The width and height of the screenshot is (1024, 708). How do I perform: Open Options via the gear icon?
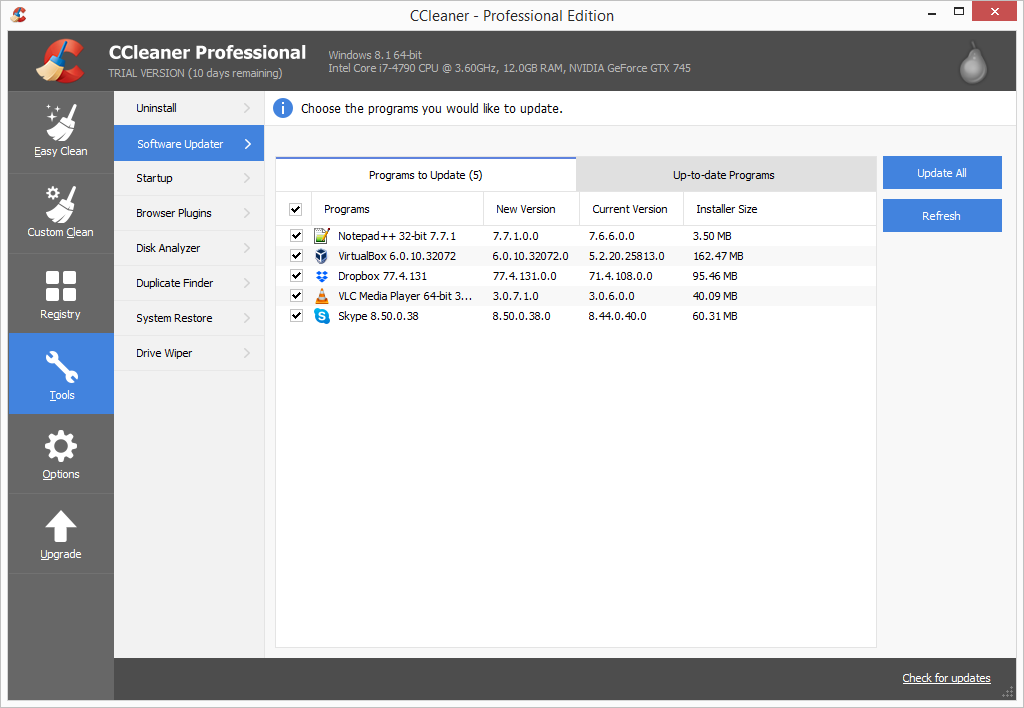(x=60, y=446)
